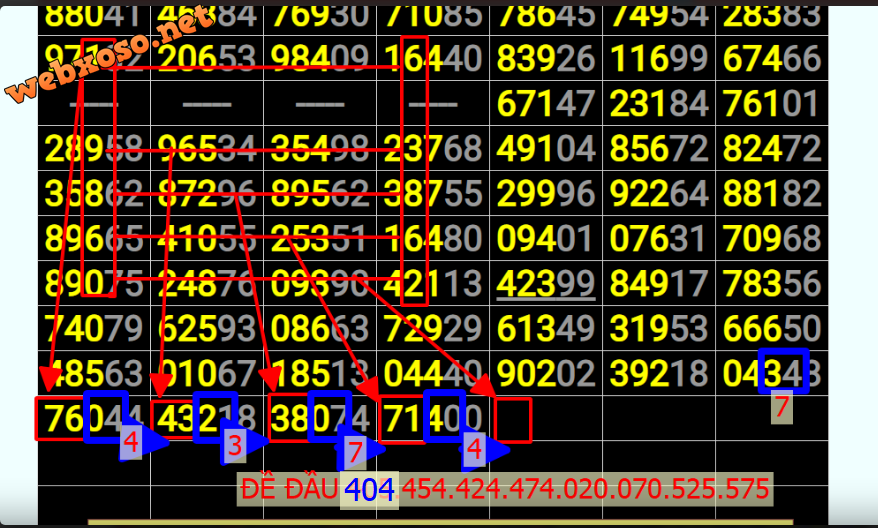Select the cell with 83926
The height and width of the screenshot is (528, 878).
click(x=546, y=58)
